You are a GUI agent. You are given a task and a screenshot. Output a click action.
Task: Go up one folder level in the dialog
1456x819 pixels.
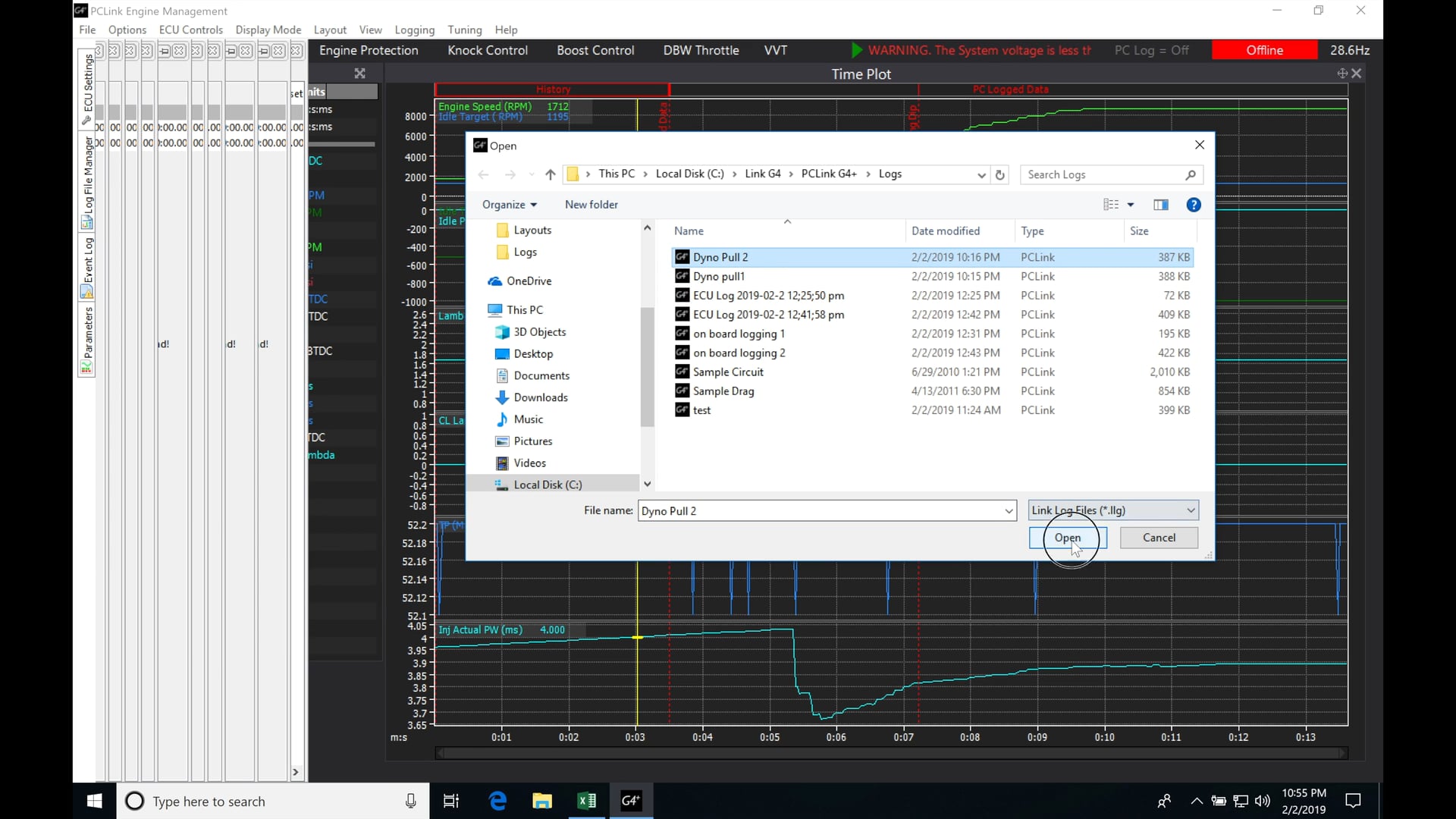[x=550, y=174]
